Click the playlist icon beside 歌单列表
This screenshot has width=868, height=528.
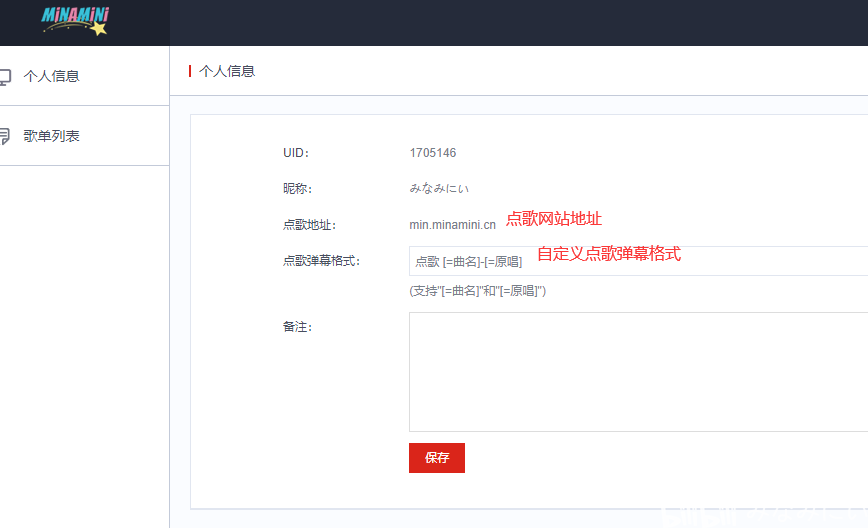[5, 136]
